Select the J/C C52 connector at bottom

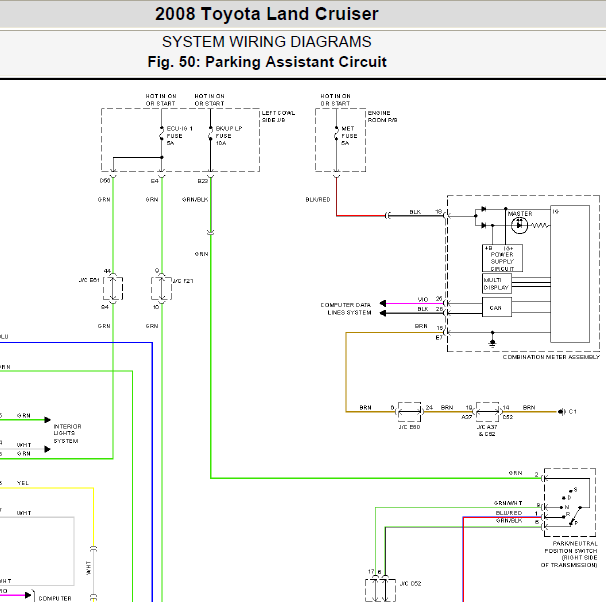[x=380, y=590]
